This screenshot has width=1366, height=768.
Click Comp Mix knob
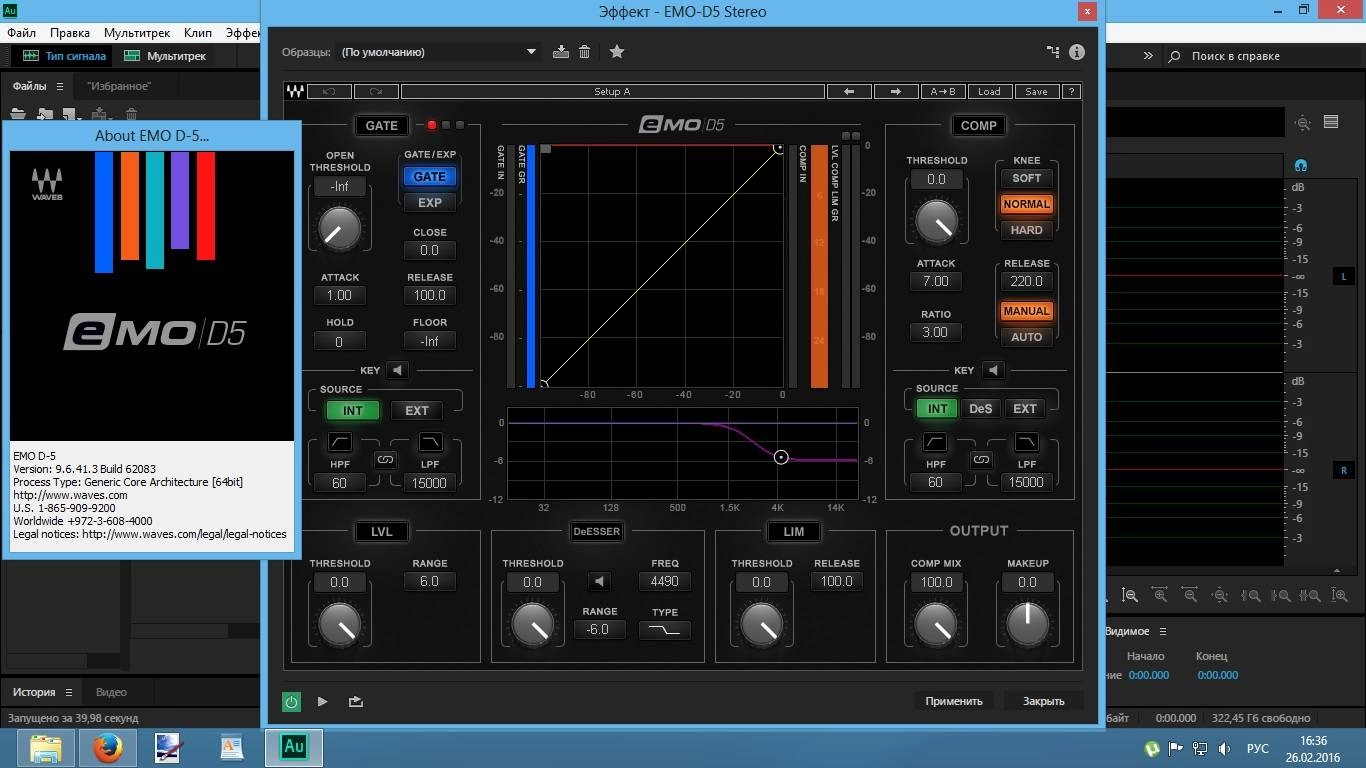click(936, 624)
